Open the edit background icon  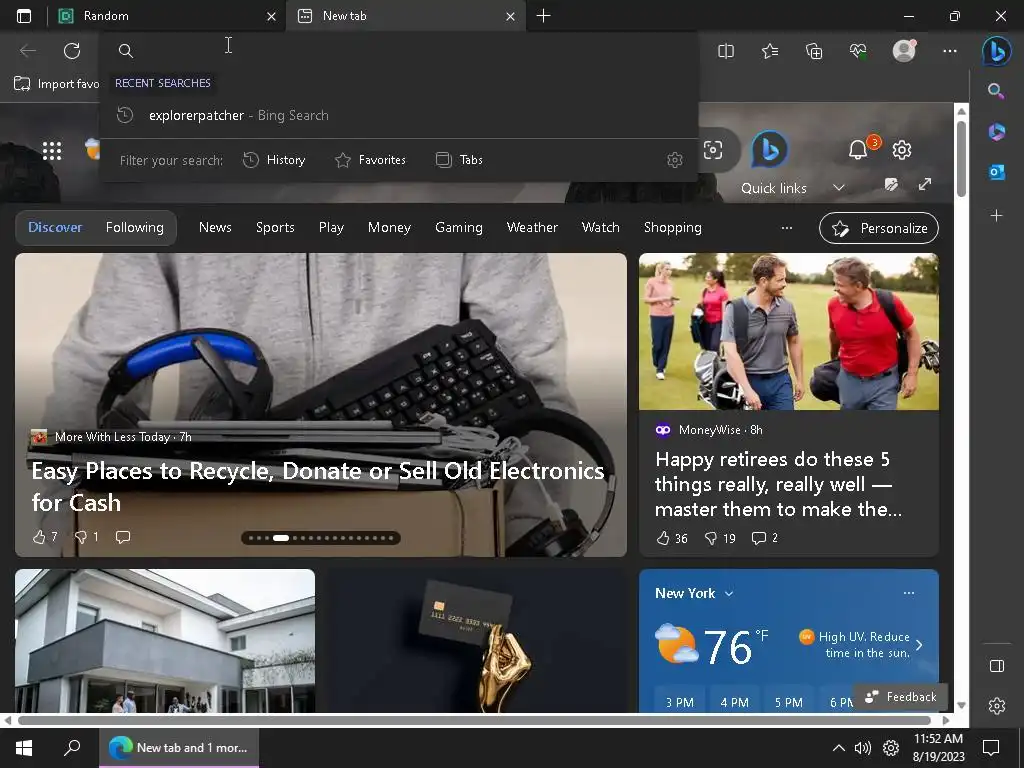pos(891,184)
